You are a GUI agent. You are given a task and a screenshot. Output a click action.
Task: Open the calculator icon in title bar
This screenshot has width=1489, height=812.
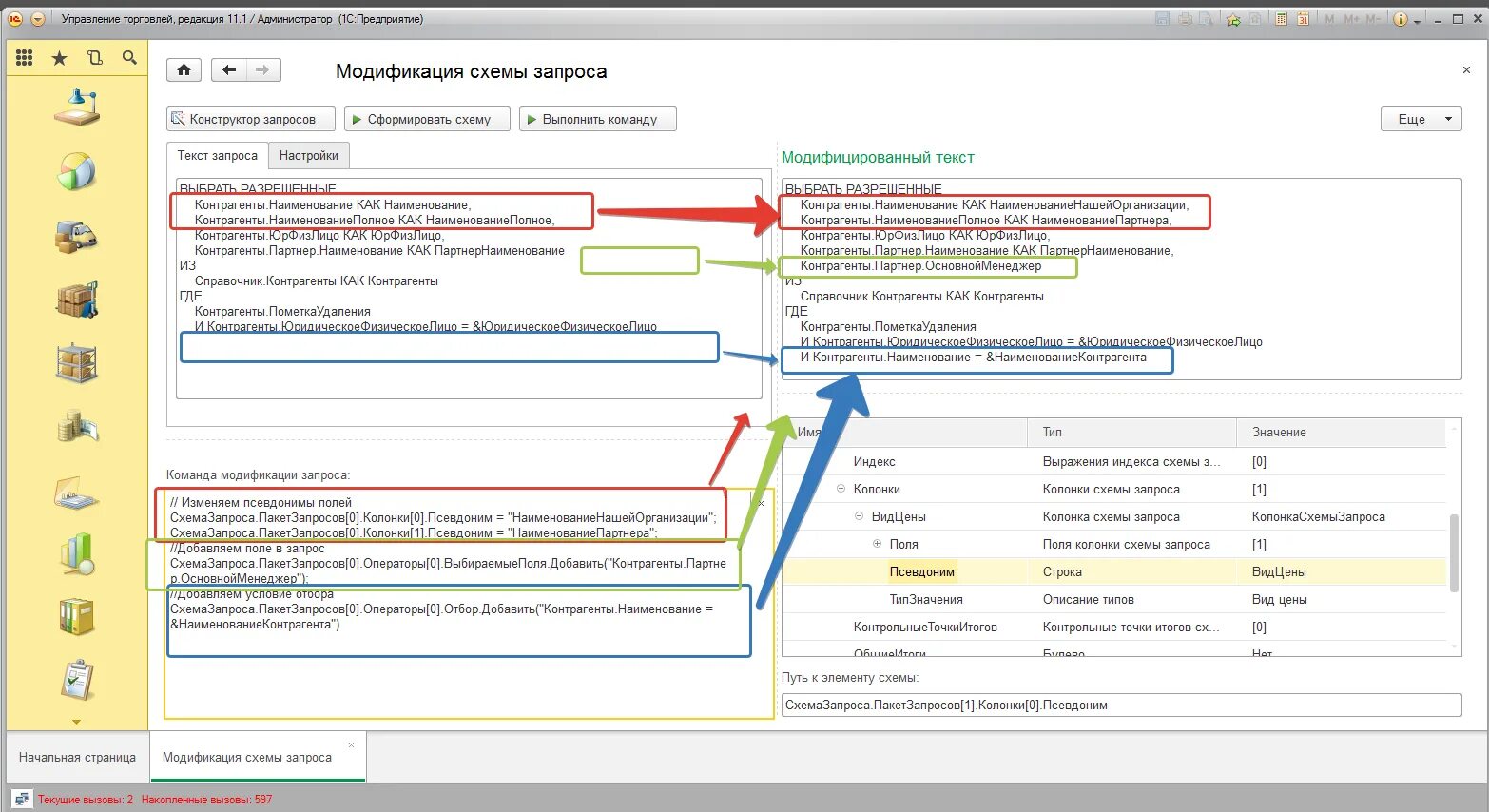pyautogui.click(x=1282, y=18)
